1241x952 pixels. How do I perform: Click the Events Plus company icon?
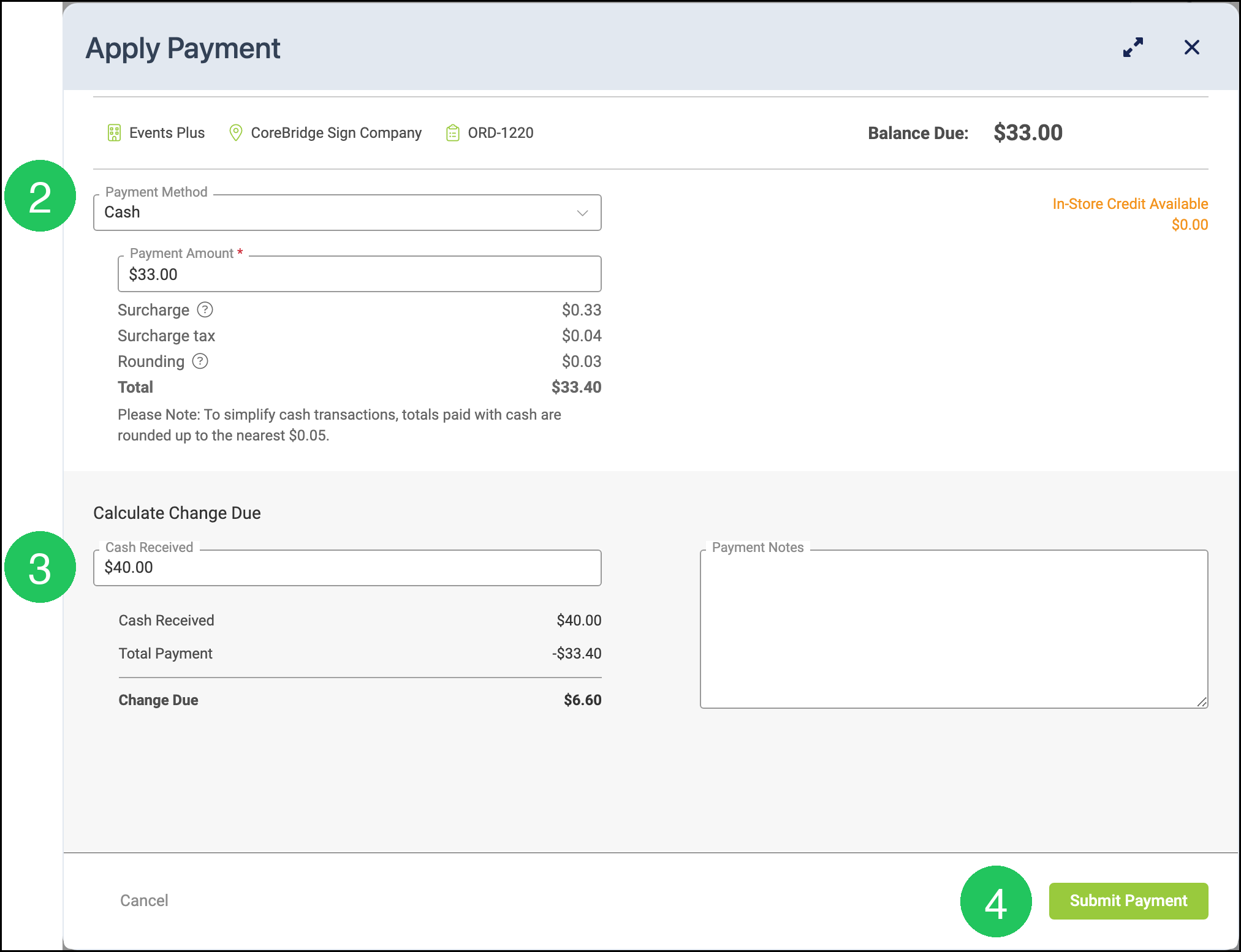(x=114, y=133)
